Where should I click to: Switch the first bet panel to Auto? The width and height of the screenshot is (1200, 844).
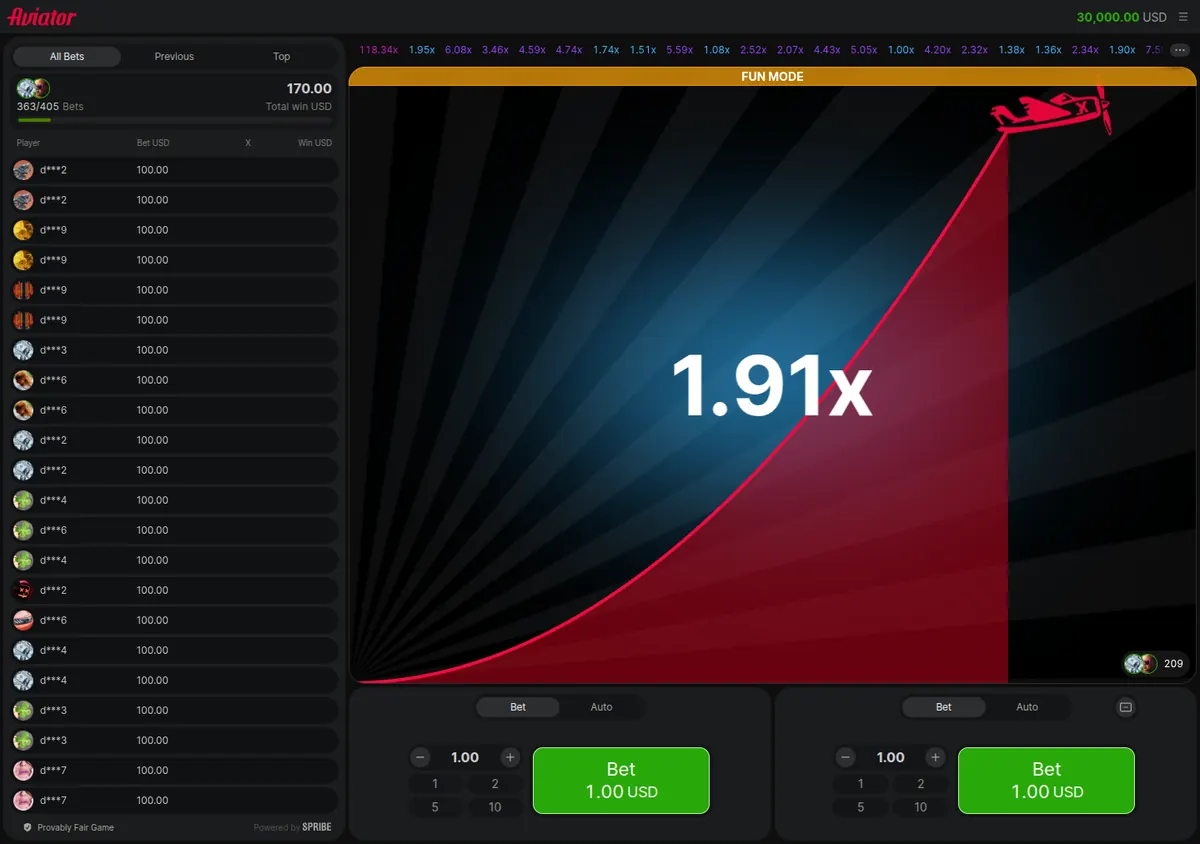coord(601,707)
